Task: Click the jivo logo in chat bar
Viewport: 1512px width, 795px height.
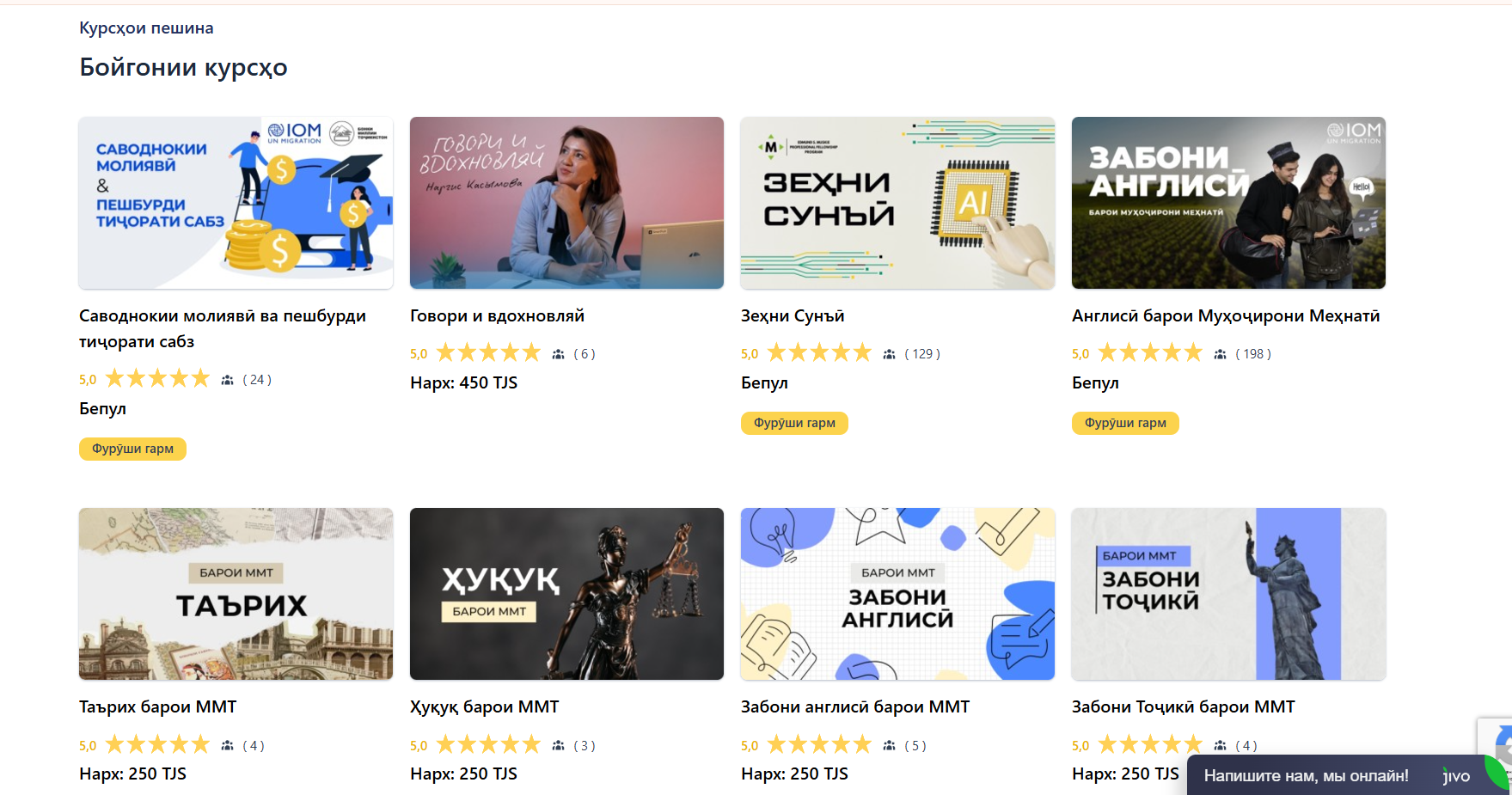Action: pos(1456,776)
